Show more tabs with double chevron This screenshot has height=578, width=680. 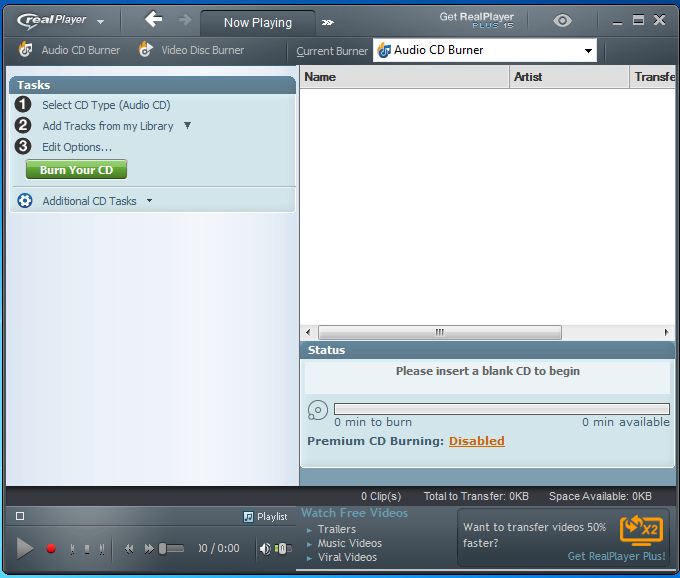[x=328, y=22]
